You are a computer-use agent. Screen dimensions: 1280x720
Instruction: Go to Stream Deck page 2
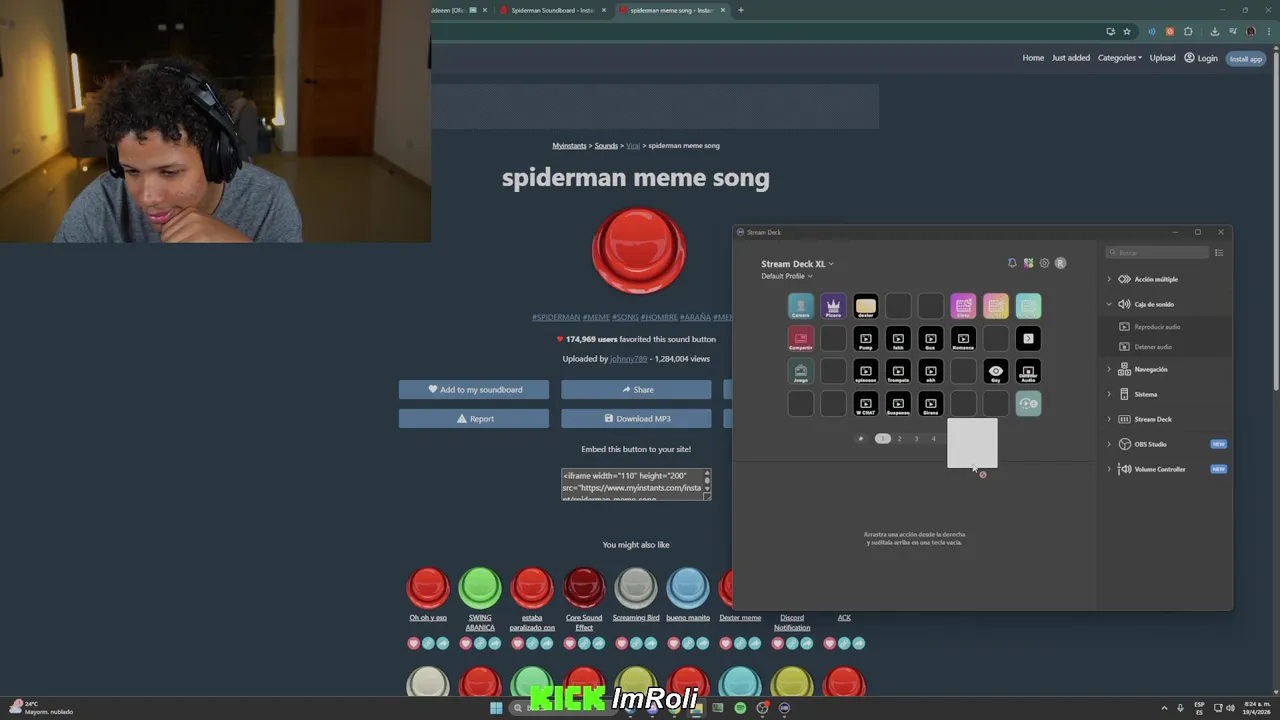tap(899, 438)
